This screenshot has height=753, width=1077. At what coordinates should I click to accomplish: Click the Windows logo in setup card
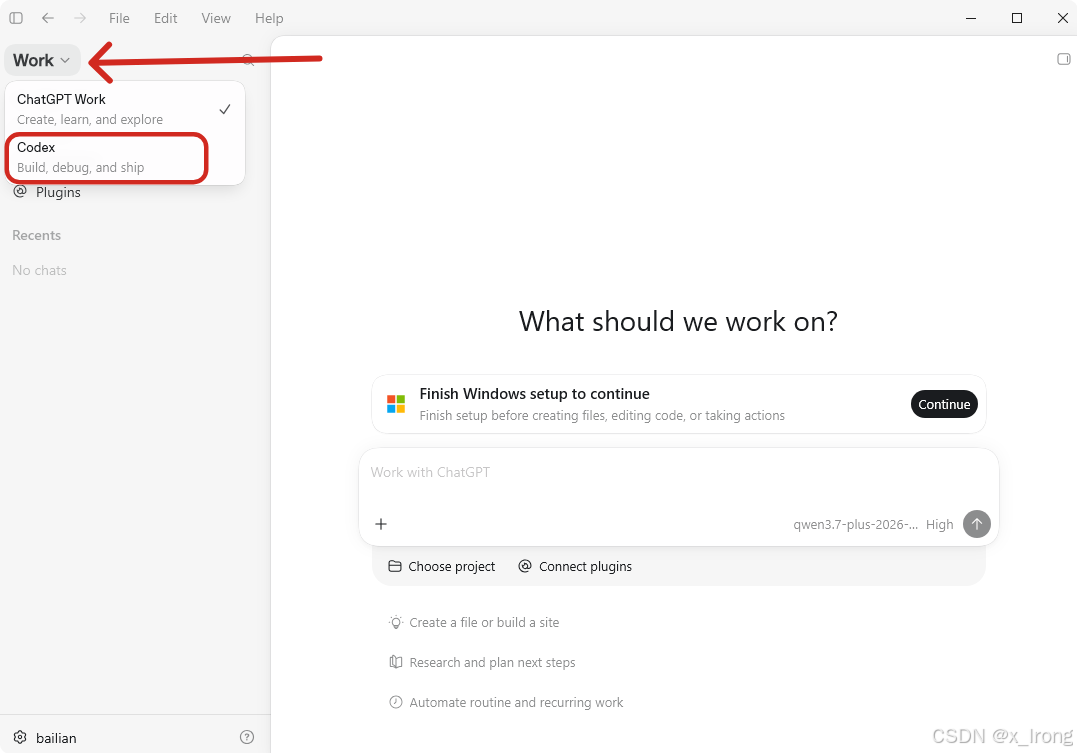pos(396,404)
